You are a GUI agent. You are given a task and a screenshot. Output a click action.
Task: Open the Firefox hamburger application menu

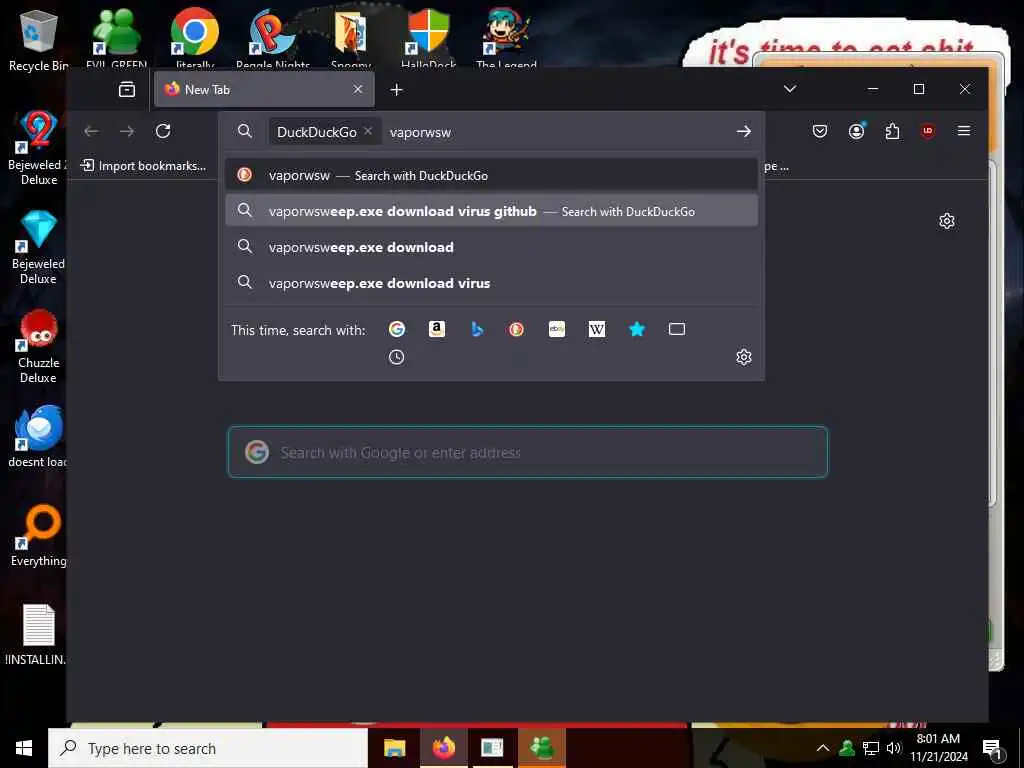coord(963,131)
